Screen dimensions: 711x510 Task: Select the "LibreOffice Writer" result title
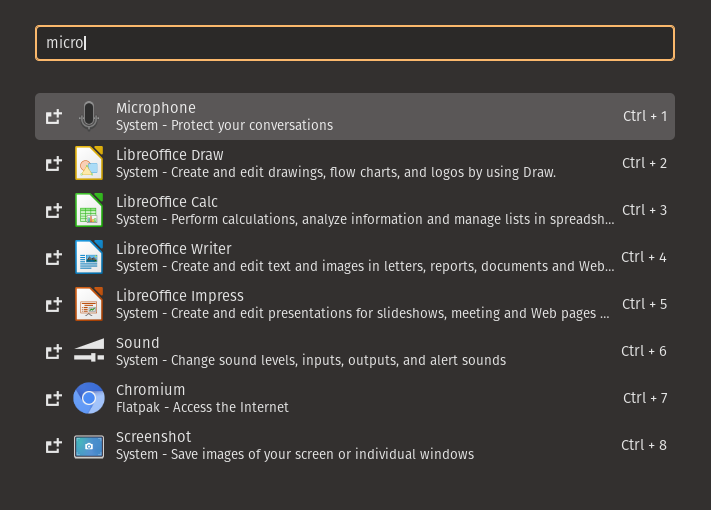(174, 248)
